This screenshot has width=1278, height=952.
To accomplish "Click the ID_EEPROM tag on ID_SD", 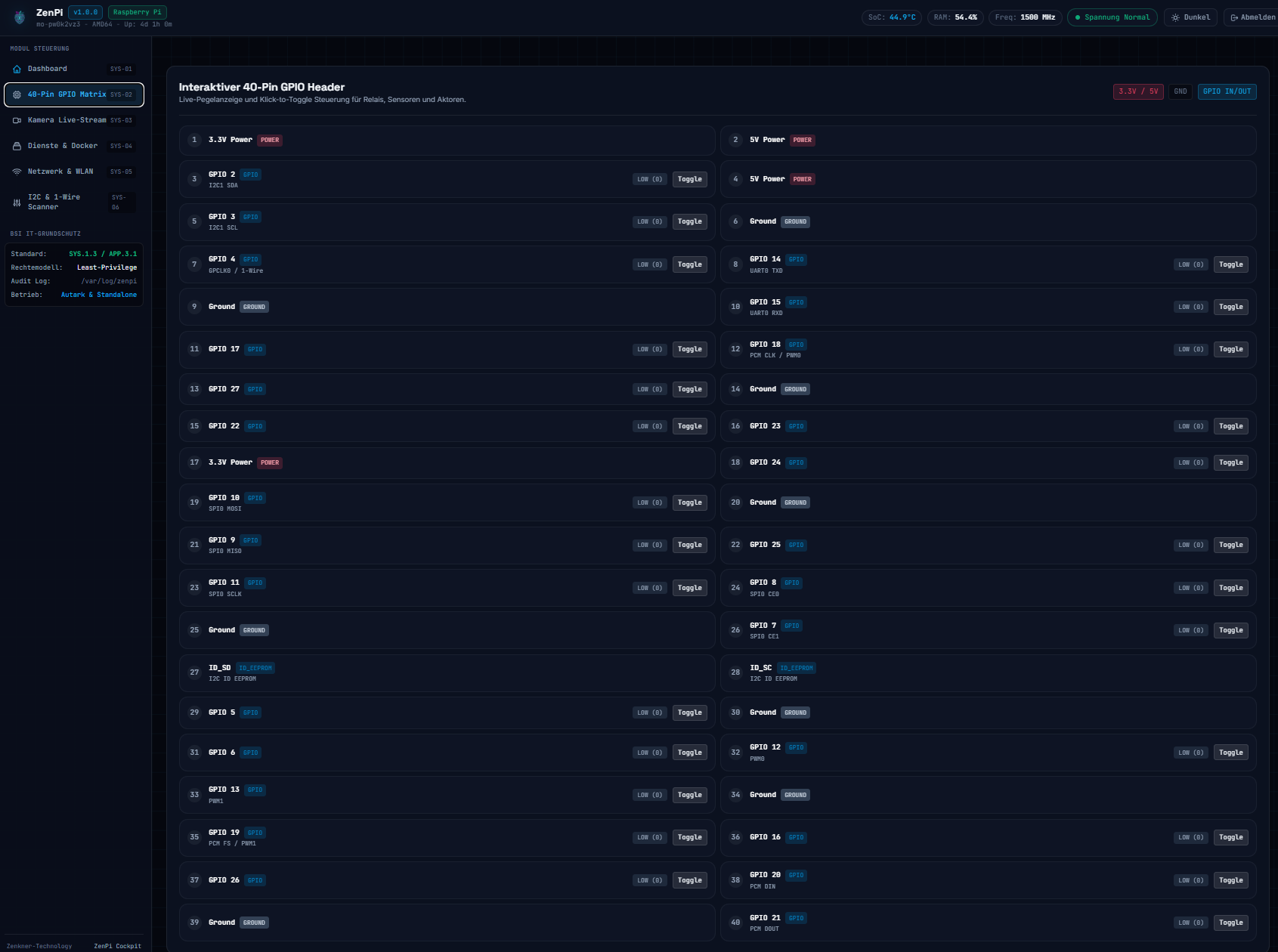I will (255, 668).
